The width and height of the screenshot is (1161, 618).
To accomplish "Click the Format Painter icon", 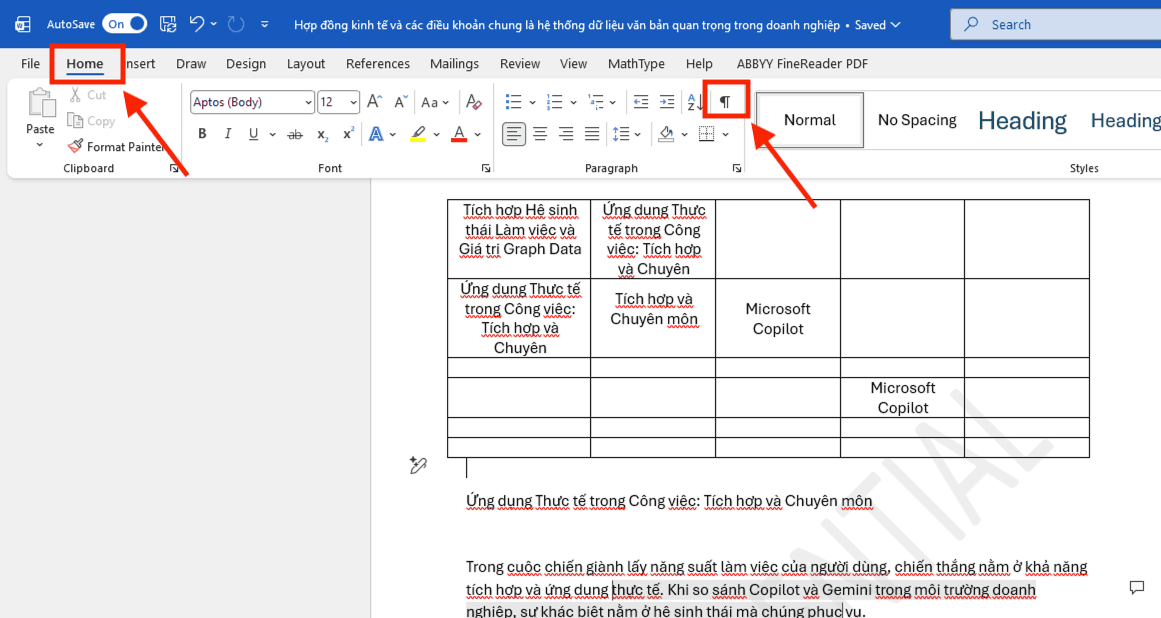I will click(x=75, y=146).
